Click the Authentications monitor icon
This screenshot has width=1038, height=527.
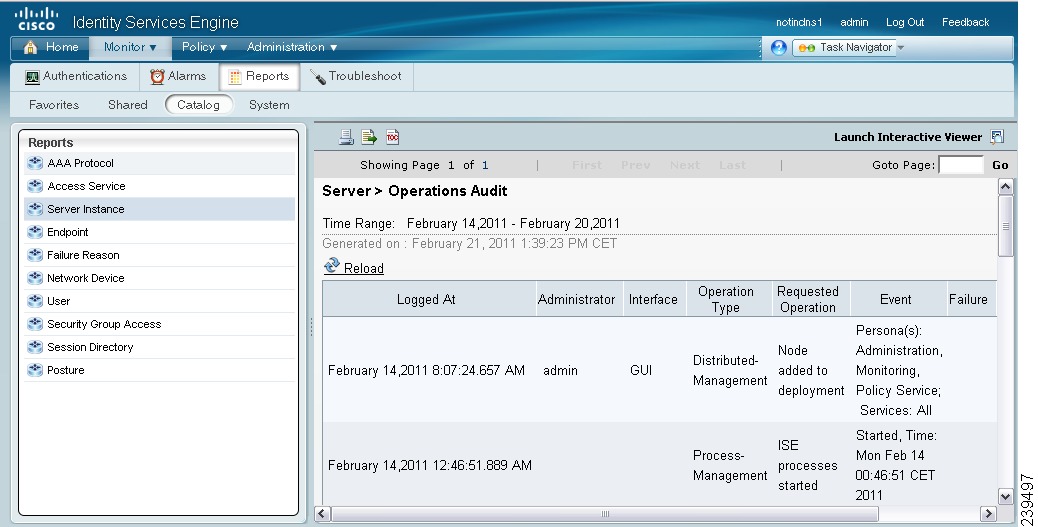pyautogui.click(x=32, y=77)
